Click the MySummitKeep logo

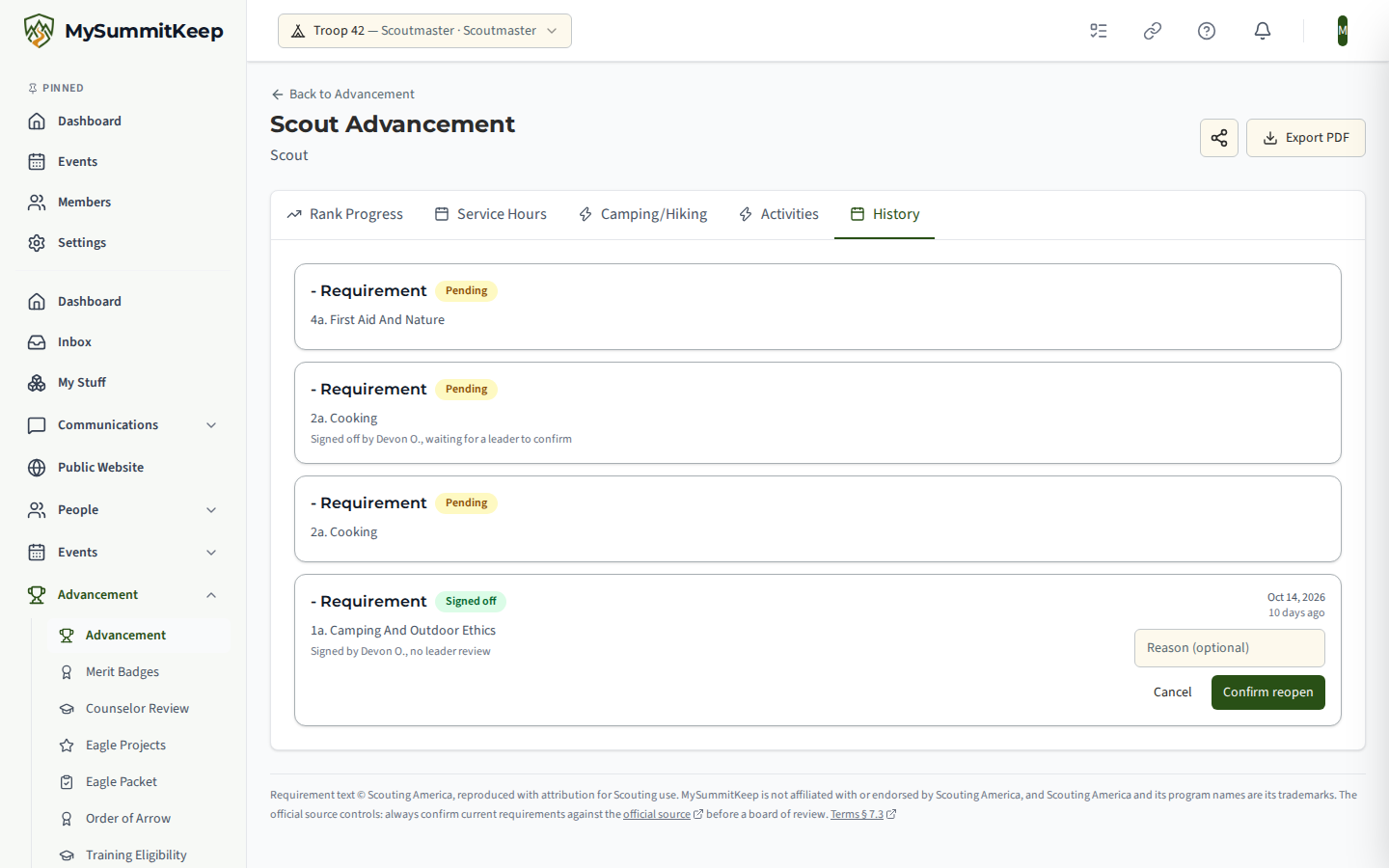tap(123, 31)
